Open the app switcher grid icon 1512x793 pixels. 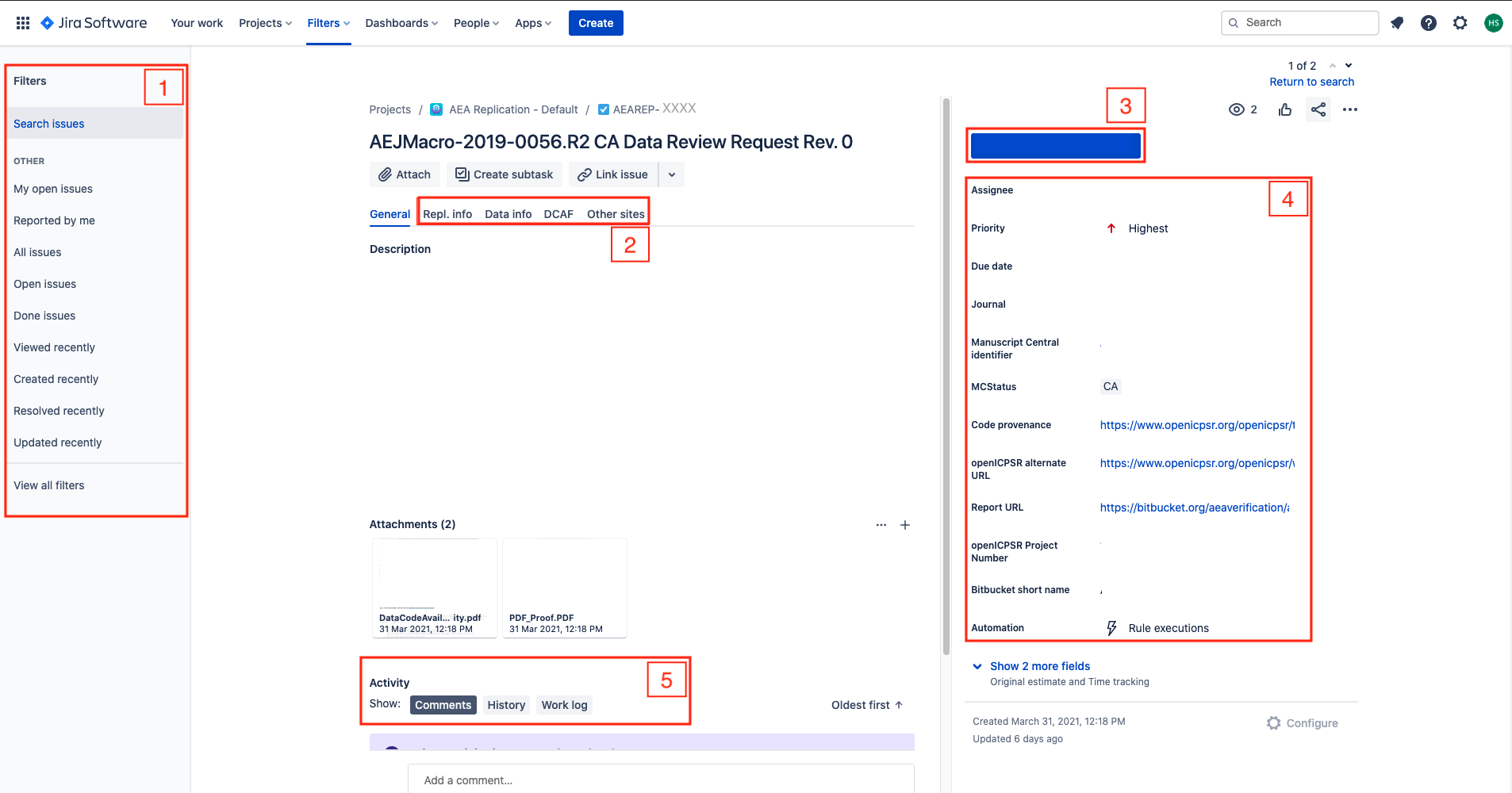tap(23, 23)
